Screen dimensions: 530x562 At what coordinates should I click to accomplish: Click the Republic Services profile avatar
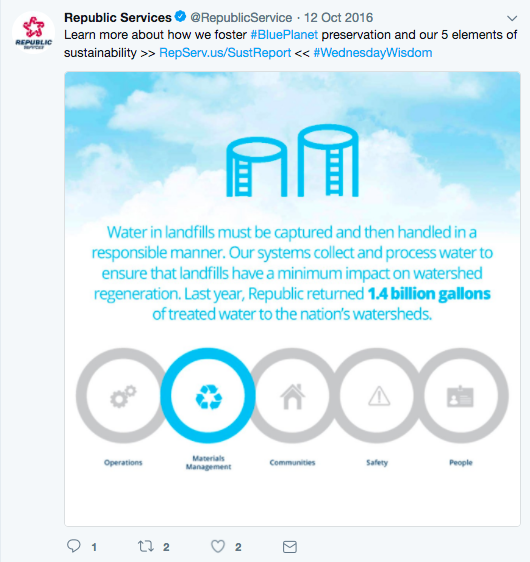[33, 33]
